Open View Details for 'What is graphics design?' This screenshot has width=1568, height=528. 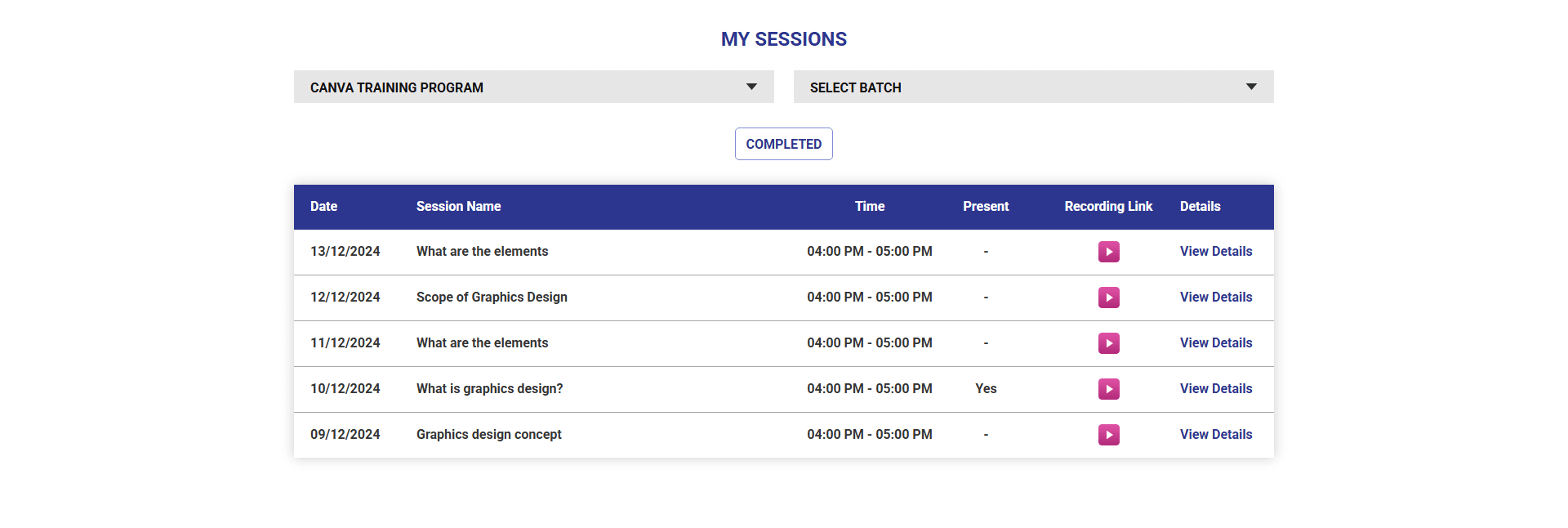coord(1215,389)
